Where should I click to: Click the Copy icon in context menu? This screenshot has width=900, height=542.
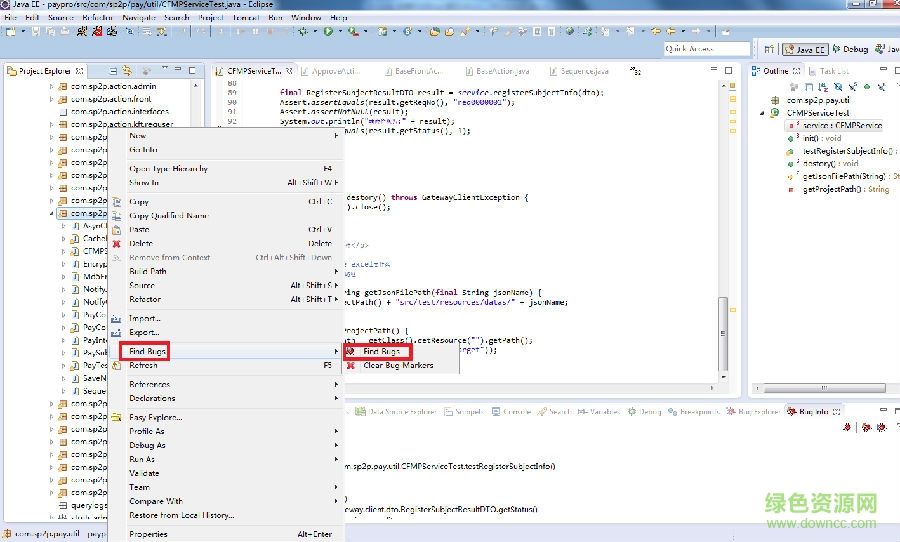click(116, 201)
